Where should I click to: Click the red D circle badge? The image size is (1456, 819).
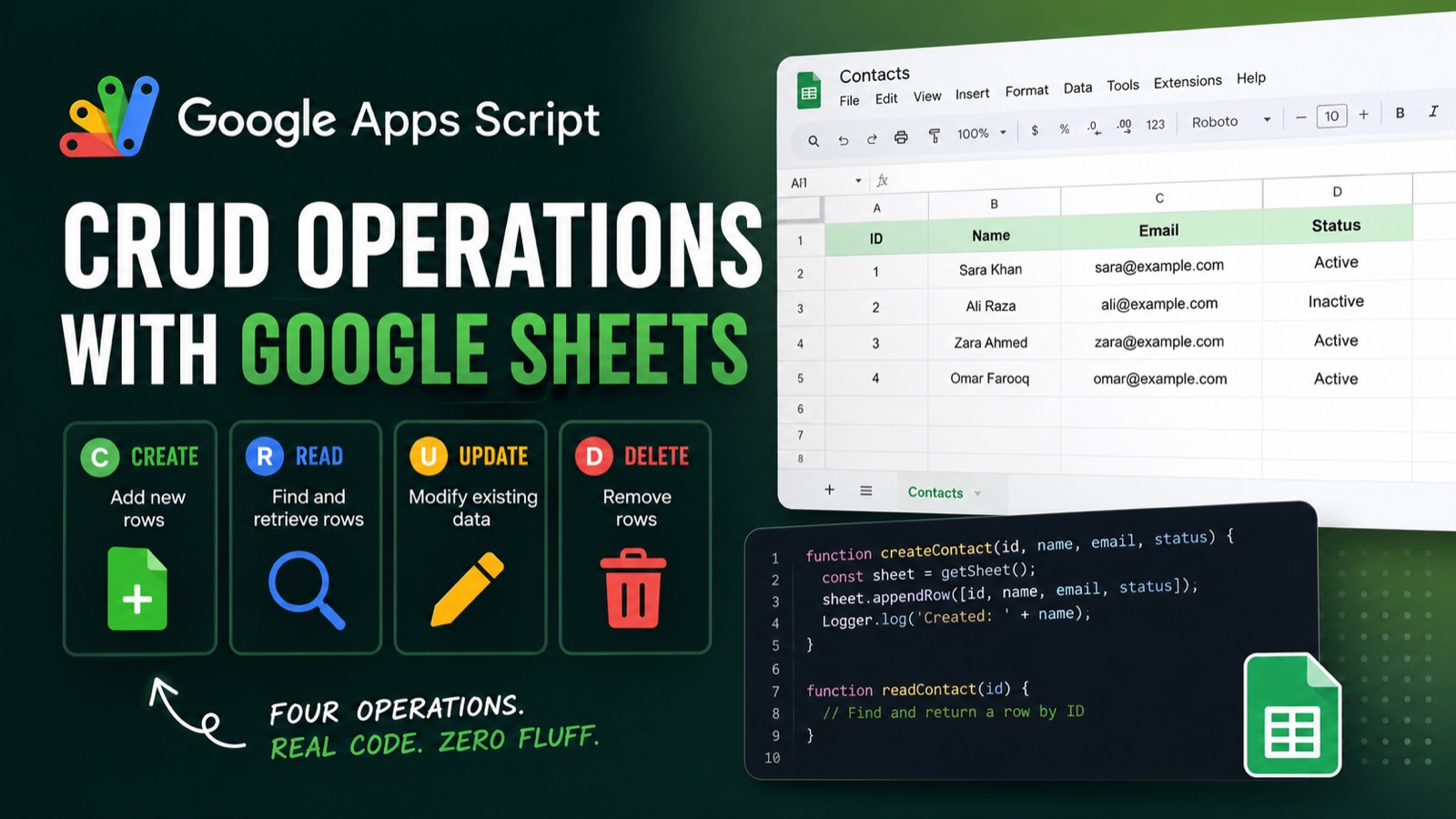(593, 456)
